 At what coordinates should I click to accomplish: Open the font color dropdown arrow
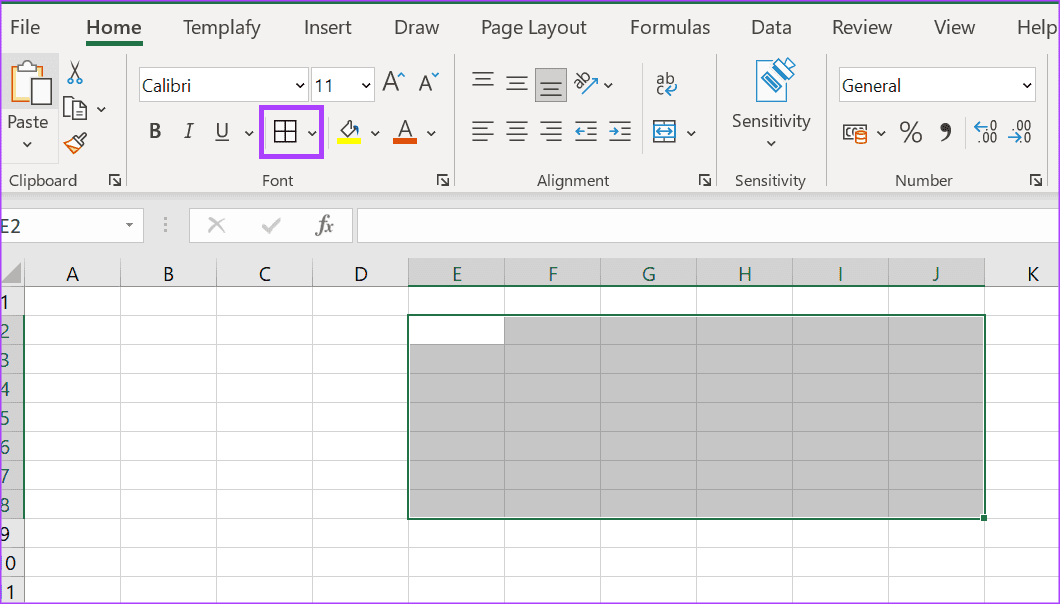431,133
